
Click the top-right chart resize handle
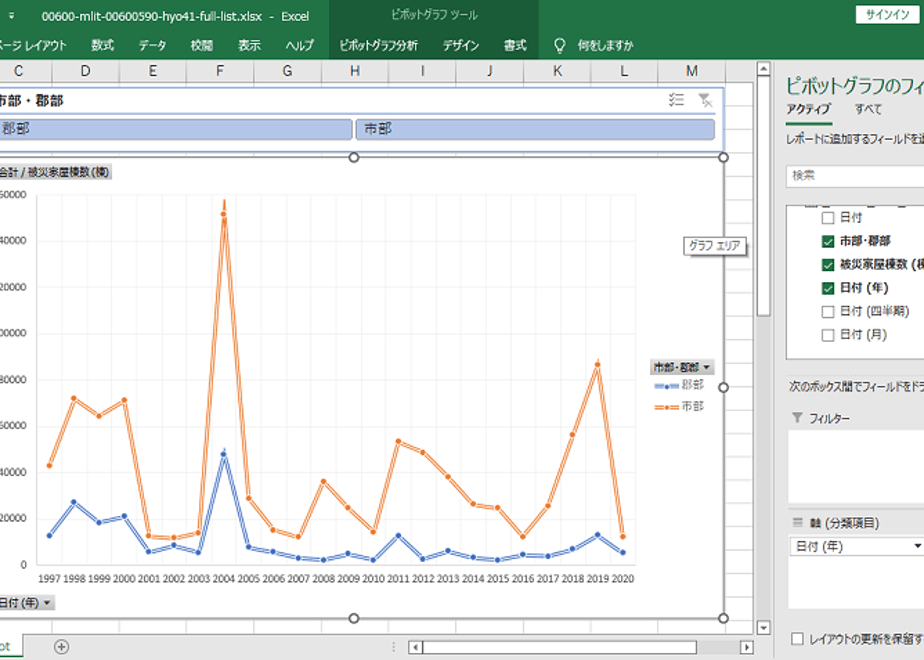(724, 157)
